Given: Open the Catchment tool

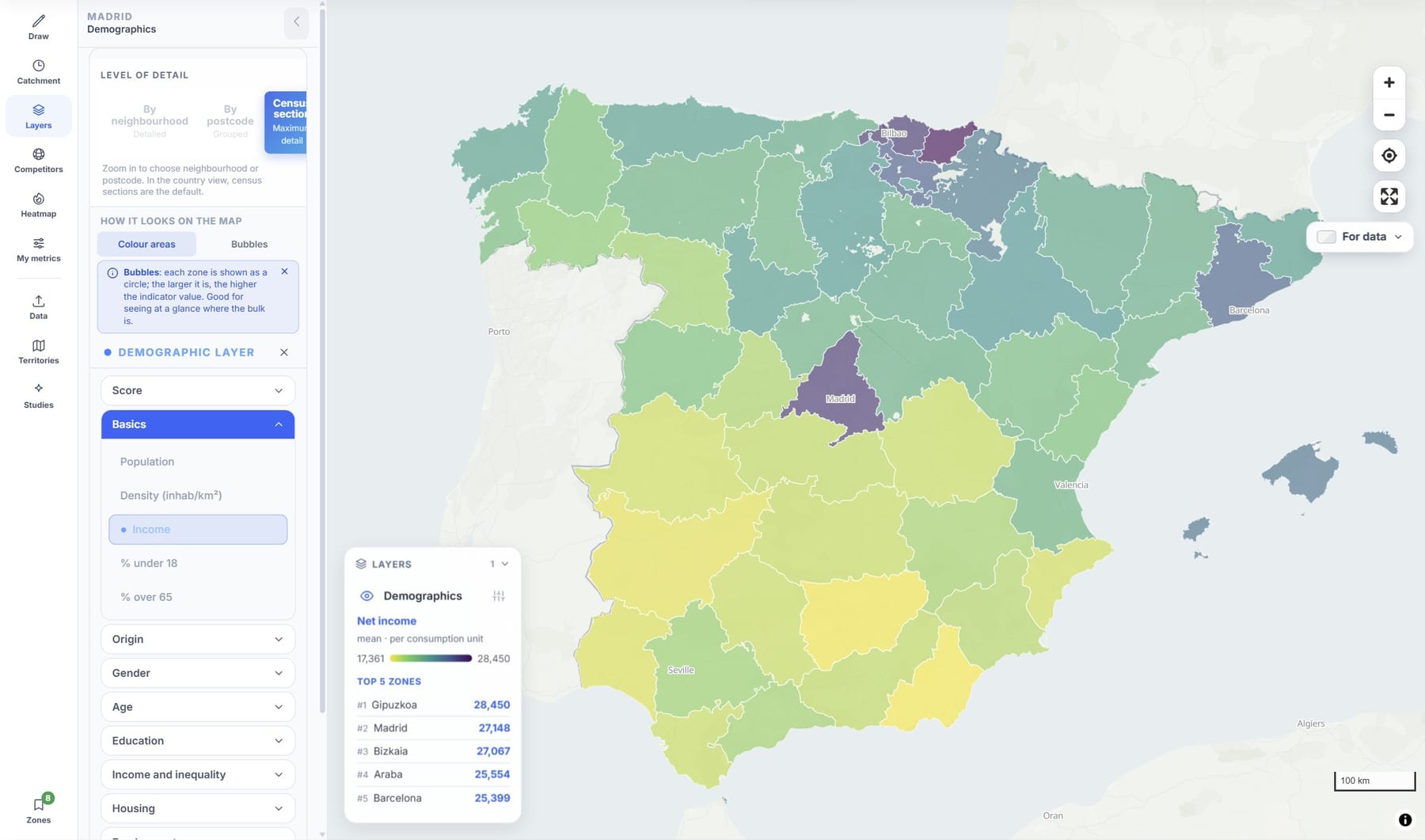Looking at the screenshot, I should (38, 71).
